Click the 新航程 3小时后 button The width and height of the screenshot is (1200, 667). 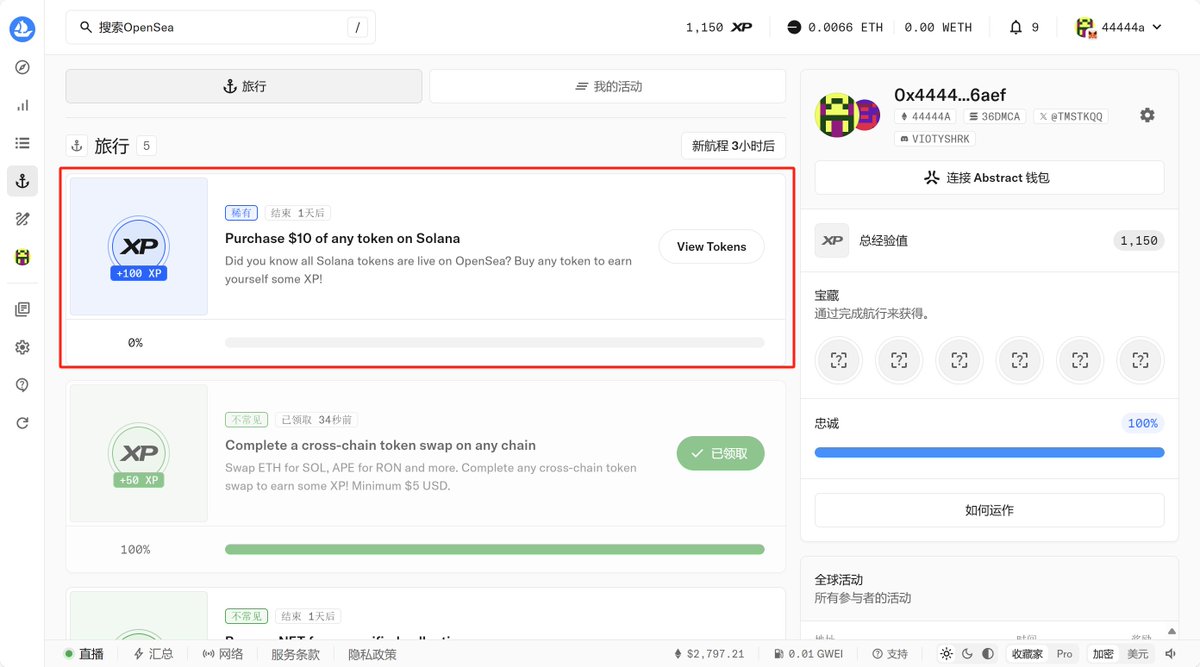click(x=733, y=146)
